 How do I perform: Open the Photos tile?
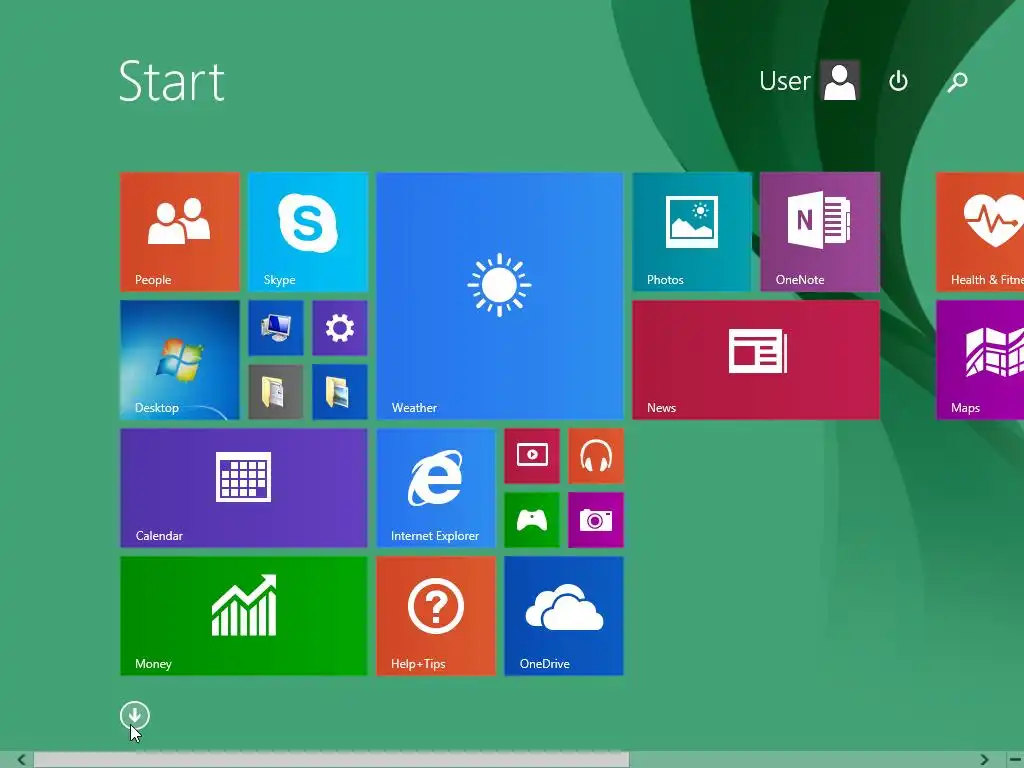692,232
